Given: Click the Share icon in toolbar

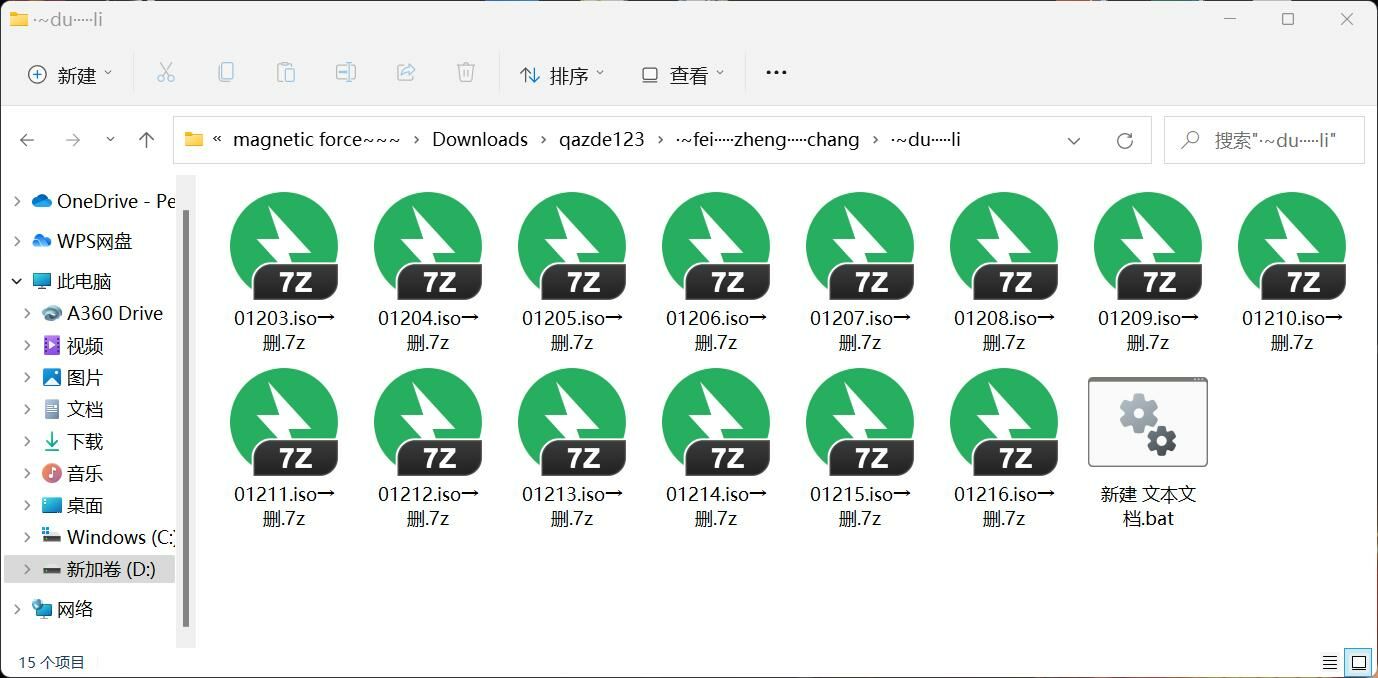Looking at the screenshot, I should [x=406, y=73].
